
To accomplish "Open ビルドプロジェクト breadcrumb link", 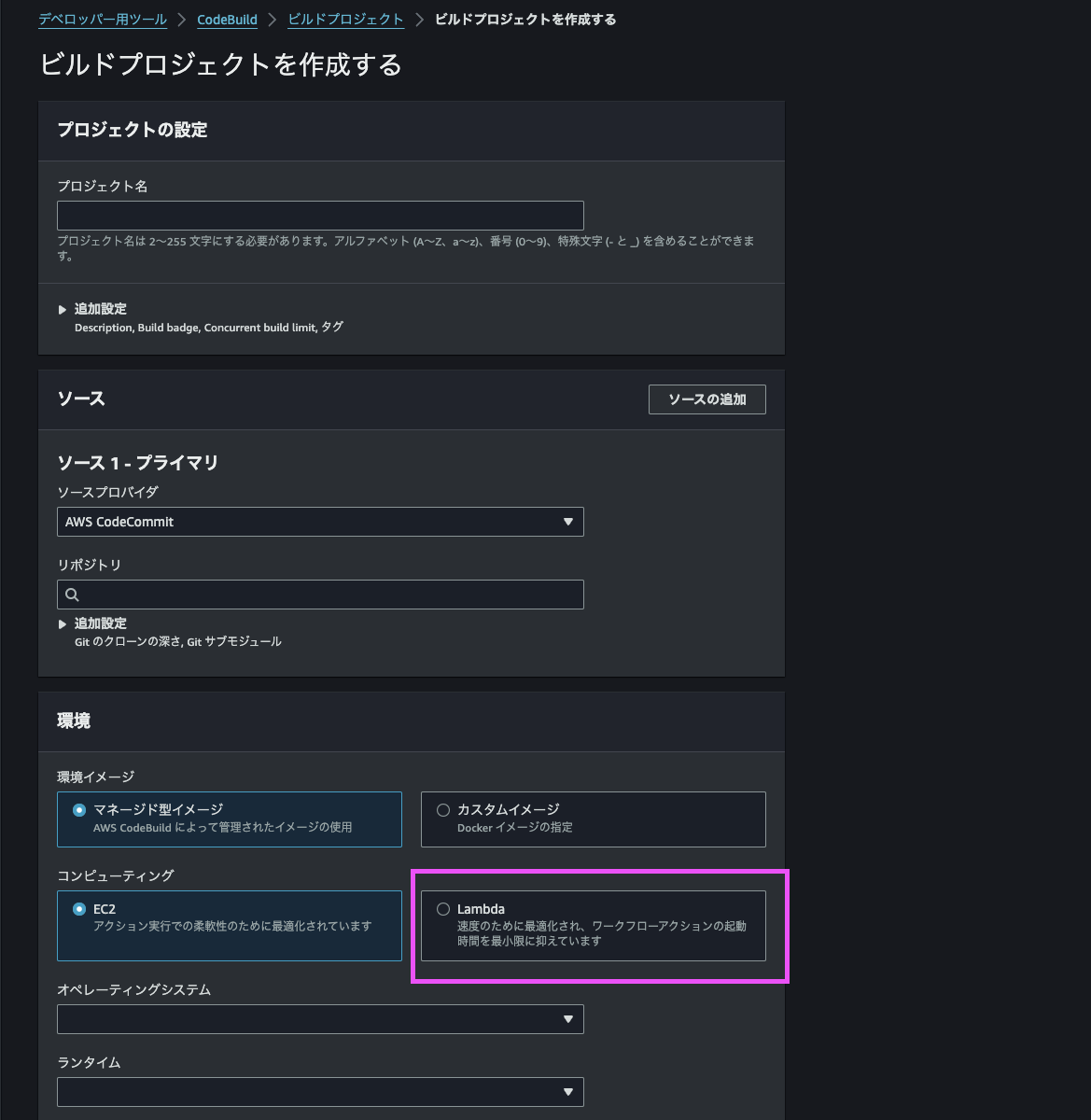I will (x=345, y=20).
